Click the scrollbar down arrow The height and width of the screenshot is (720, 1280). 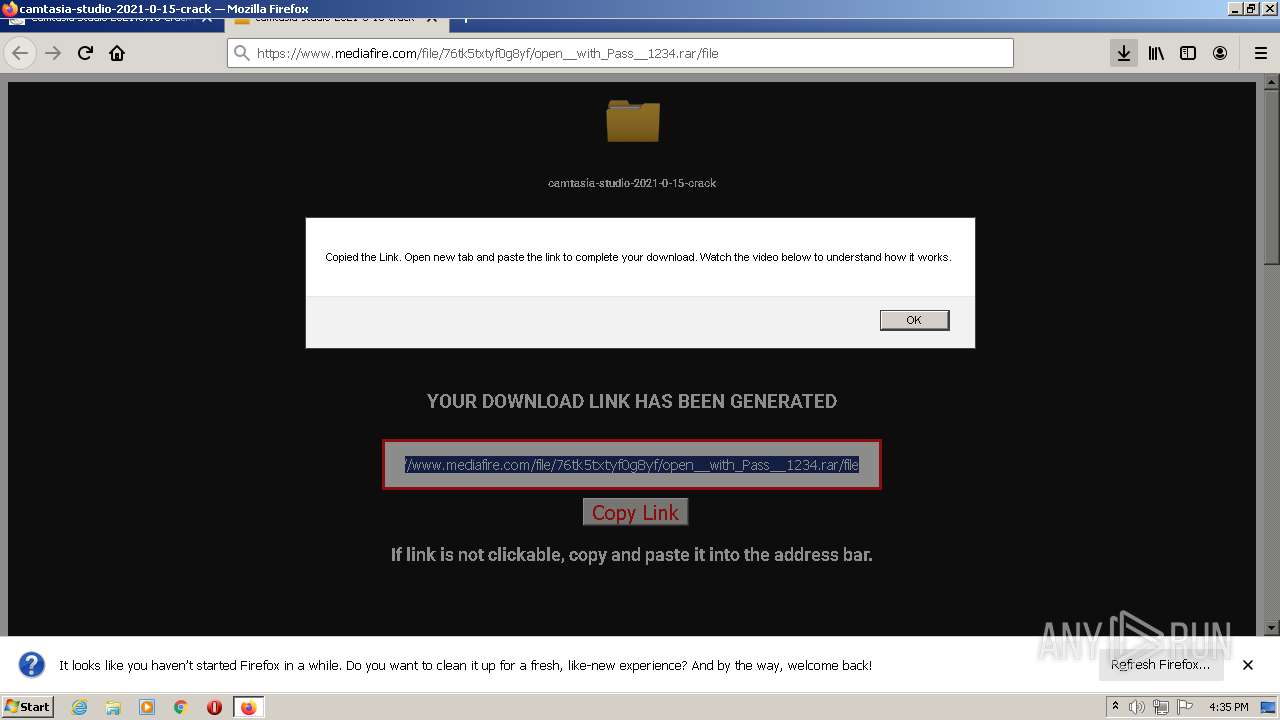[x=1271, y=627]
